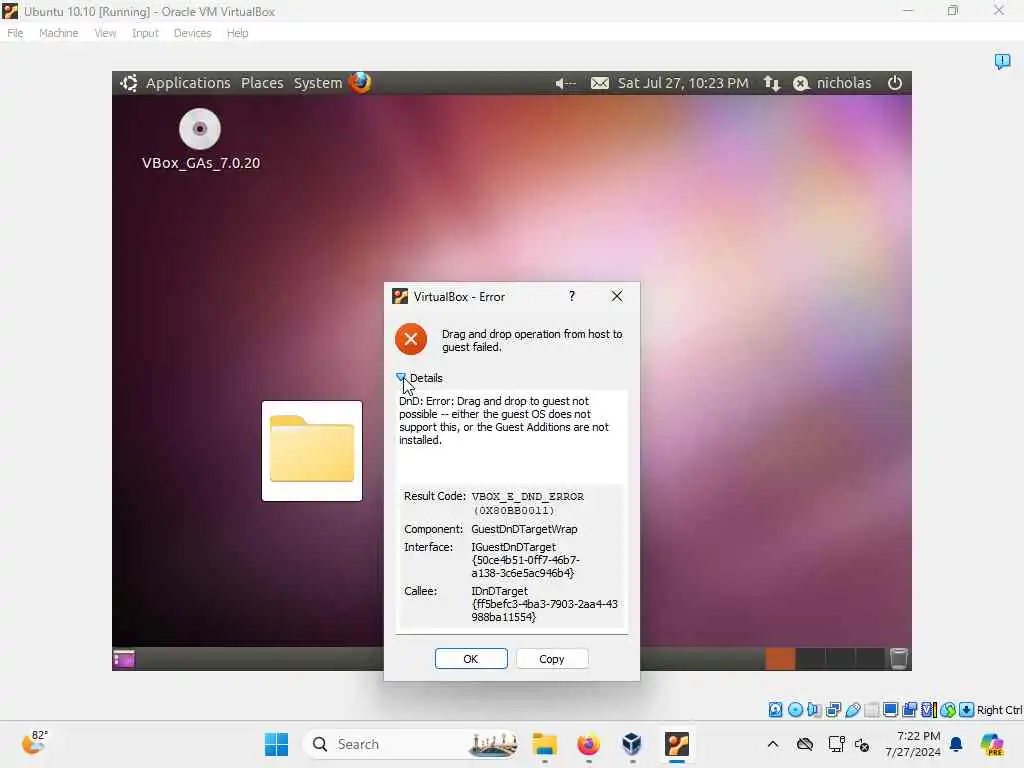Open the Help menu
The width and height of the screenshot is (1024, 768).
tap(238, 33)
